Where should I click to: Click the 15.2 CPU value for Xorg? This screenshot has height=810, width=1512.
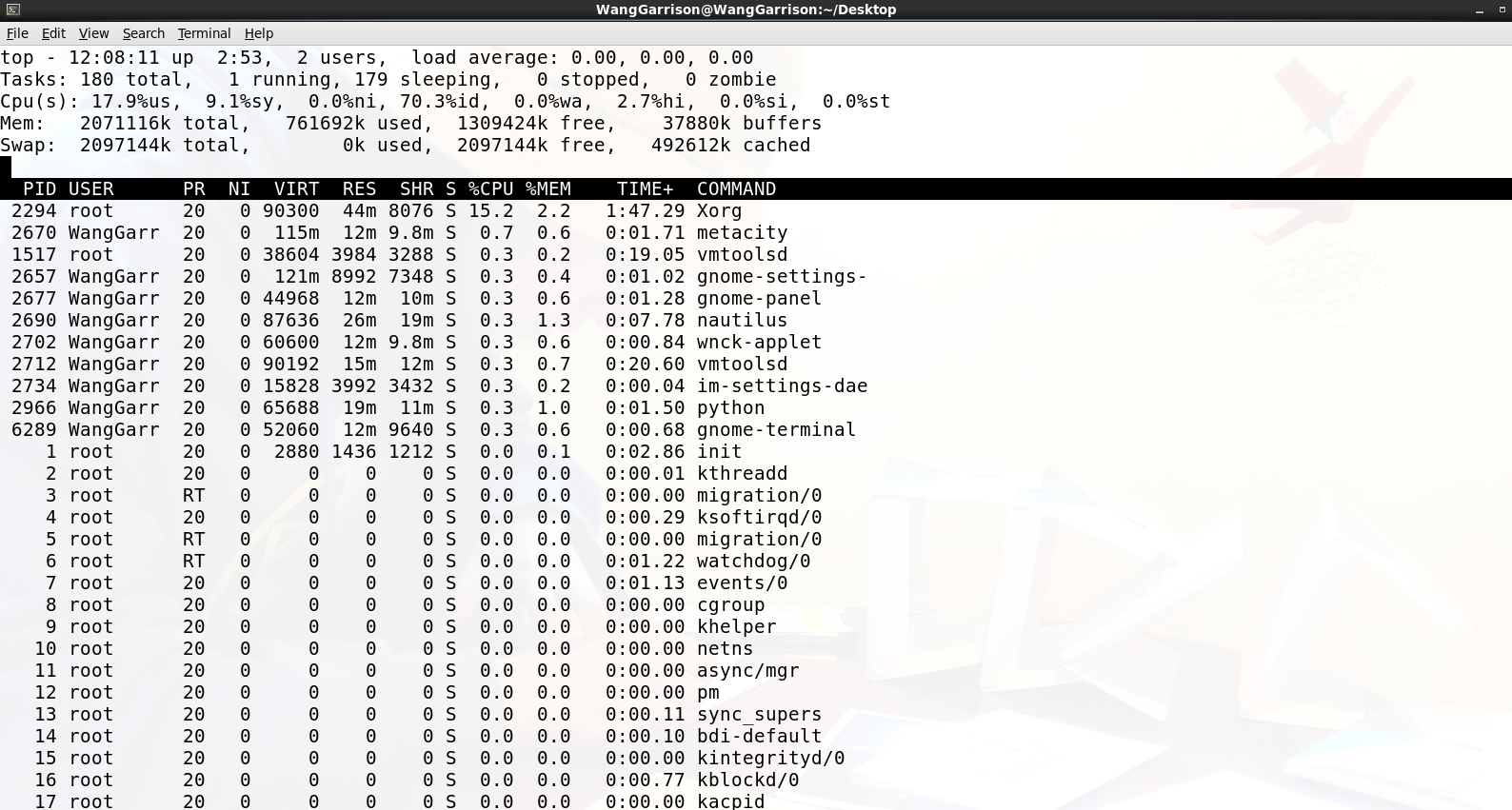(x=491, y=211)
